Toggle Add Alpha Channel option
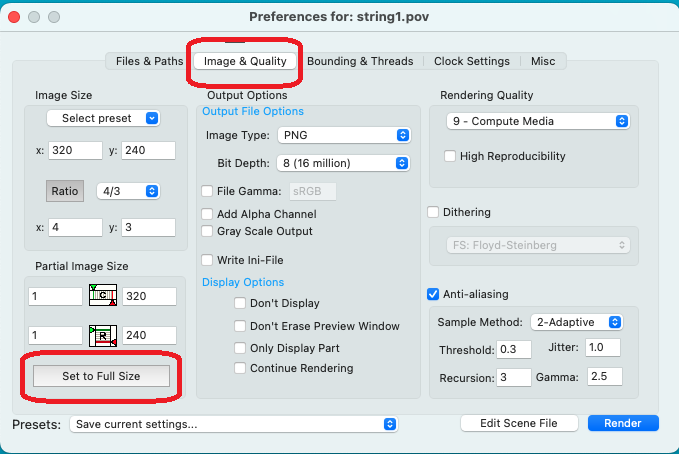This screenshot has width=679, height=454. [x=207, y=214]
